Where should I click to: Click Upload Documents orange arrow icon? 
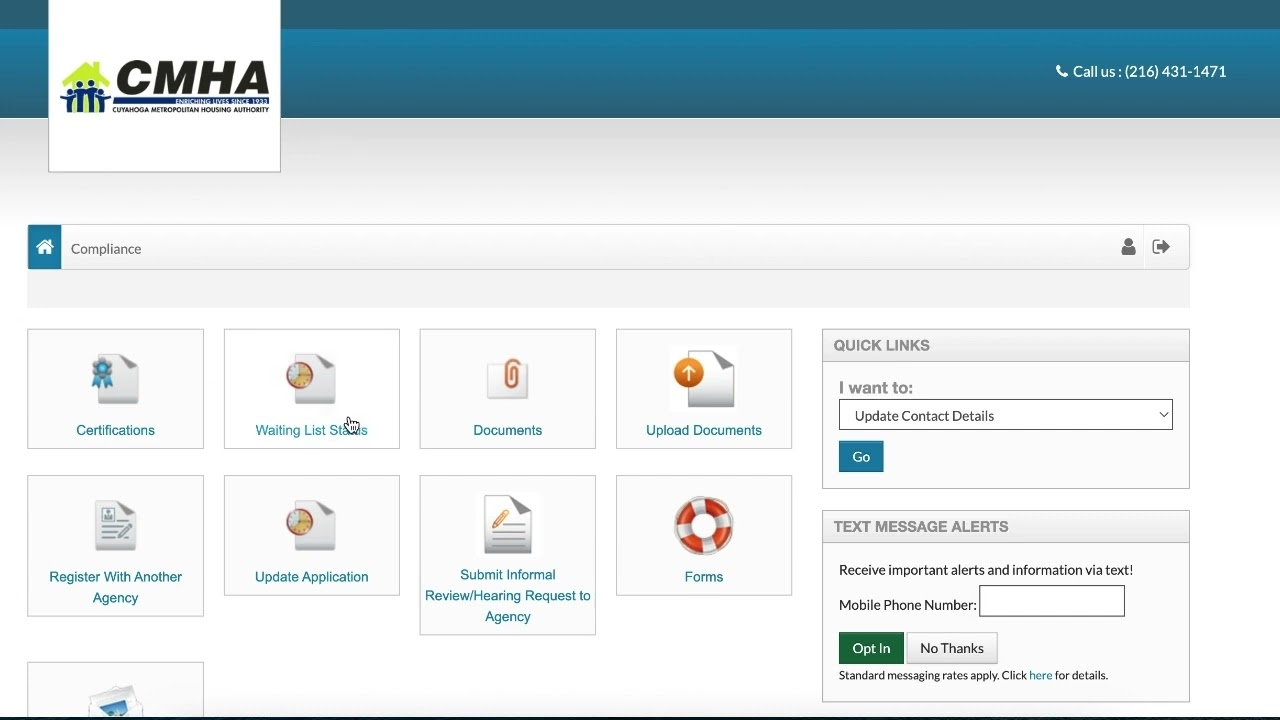703,378
